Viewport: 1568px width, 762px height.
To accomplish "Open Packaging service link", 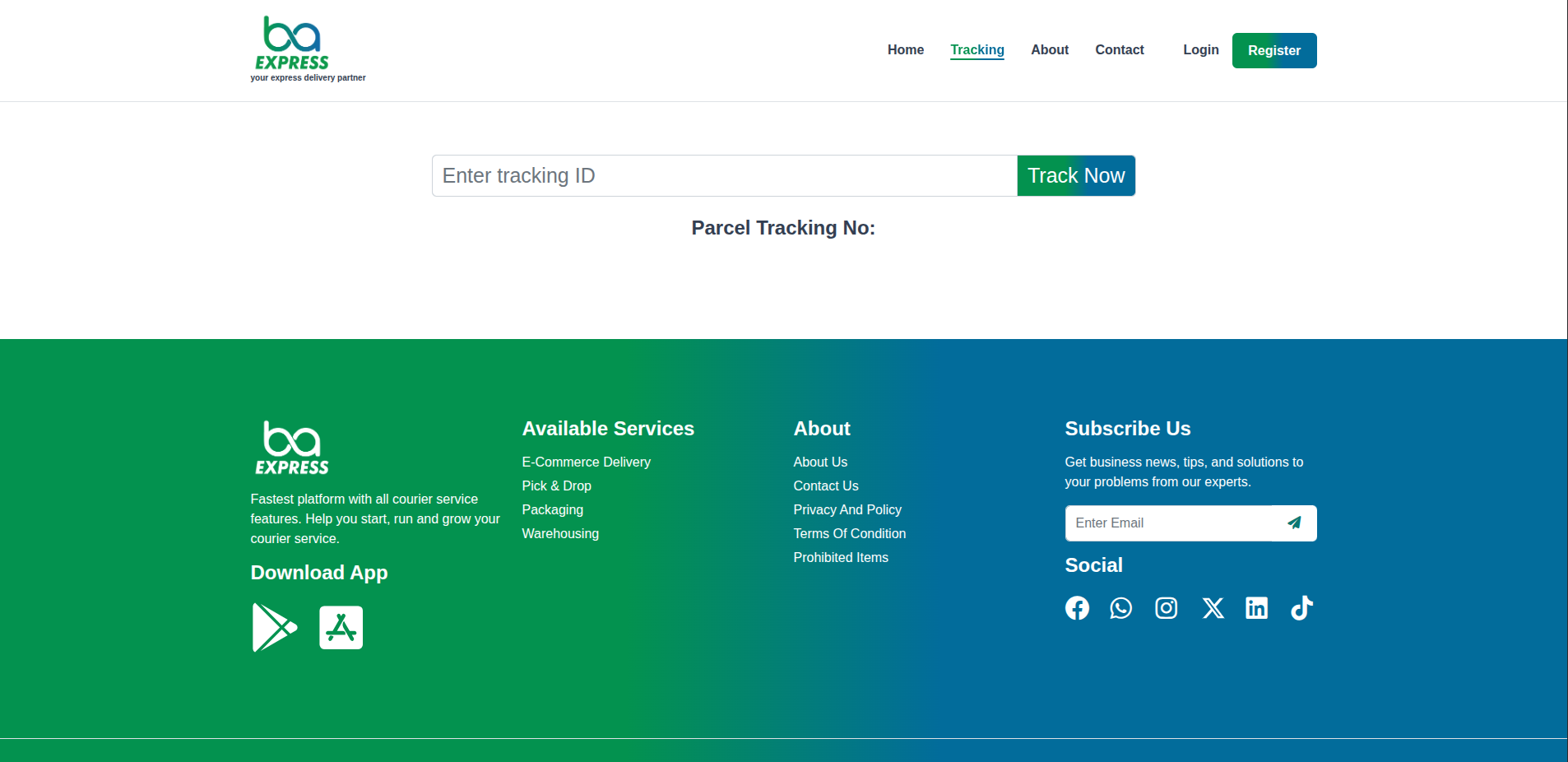I will 552,510.
